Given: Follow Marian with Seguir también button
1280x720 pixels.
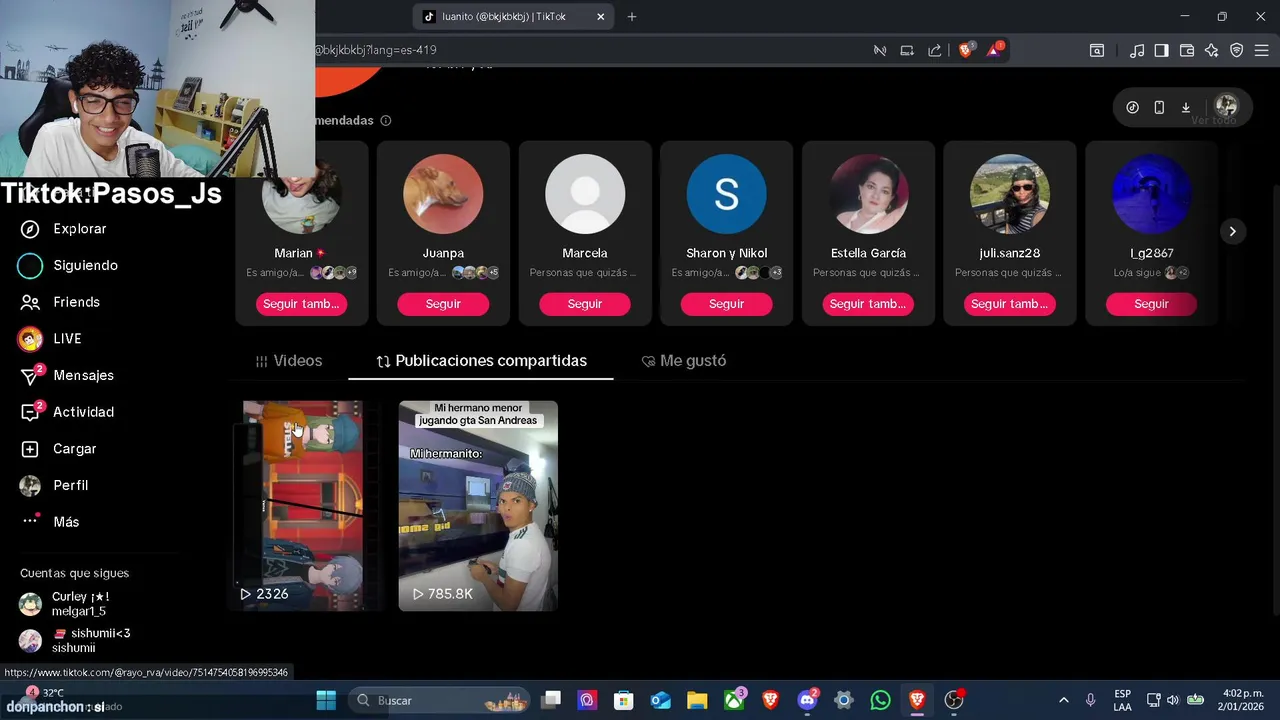Looking at the screenshot, I should 301,304.
